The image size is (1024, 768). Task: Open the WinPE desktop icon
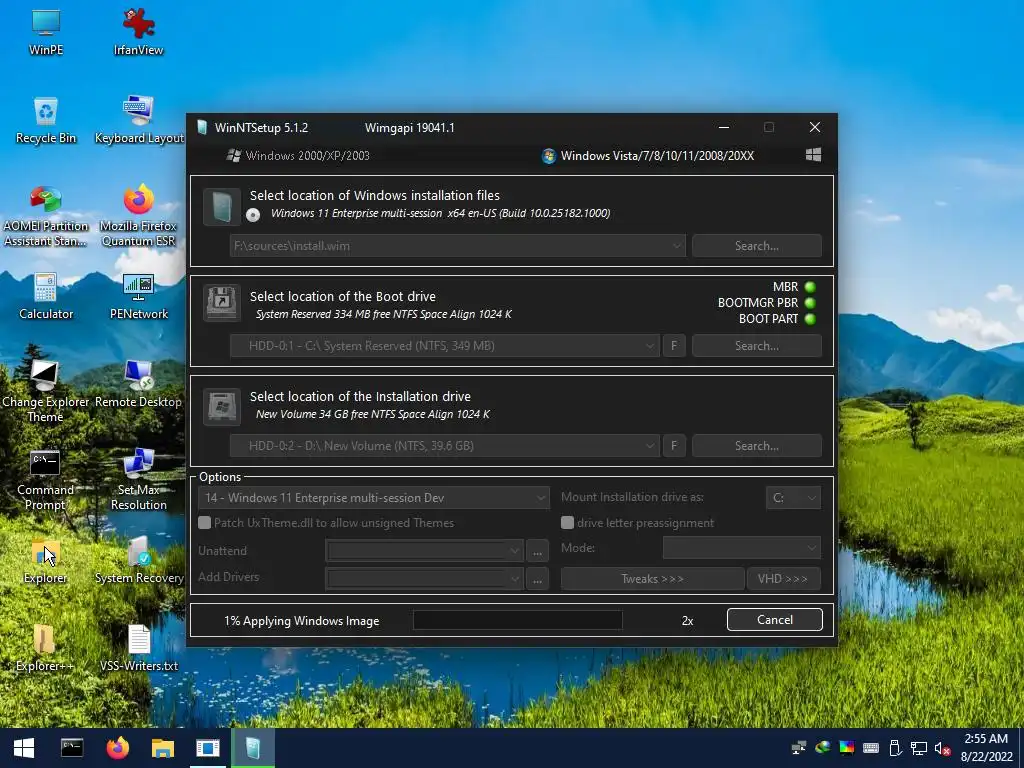point(46,31)
